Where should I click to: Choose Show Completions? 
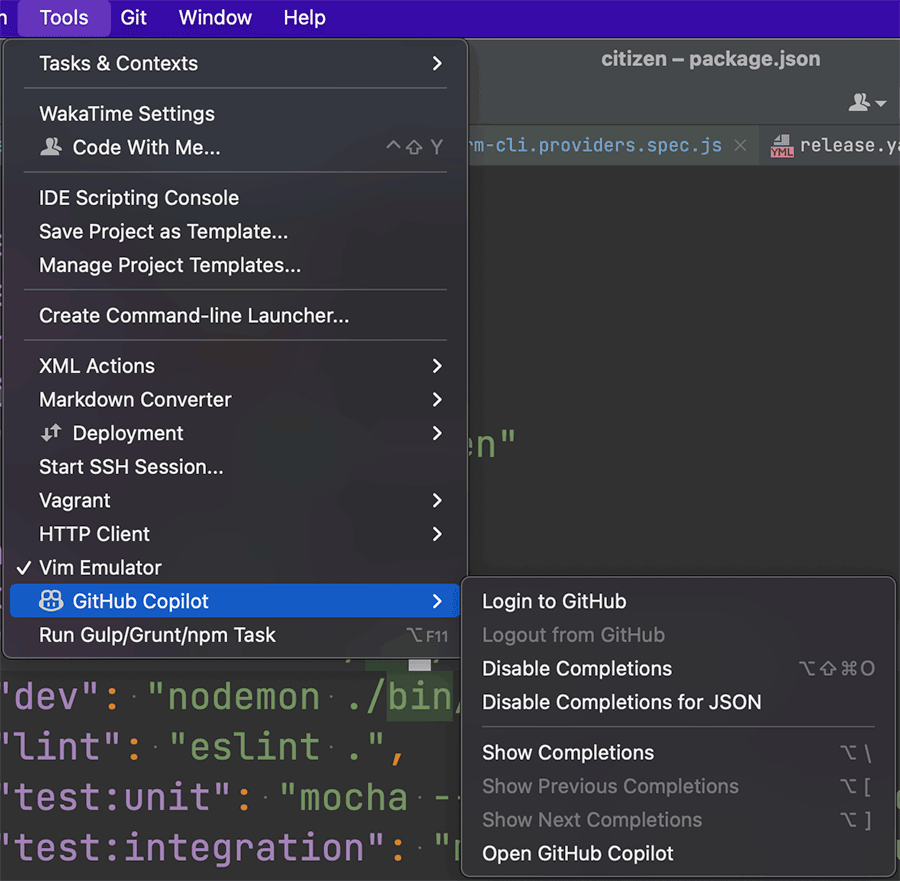(x=678, y=752)
